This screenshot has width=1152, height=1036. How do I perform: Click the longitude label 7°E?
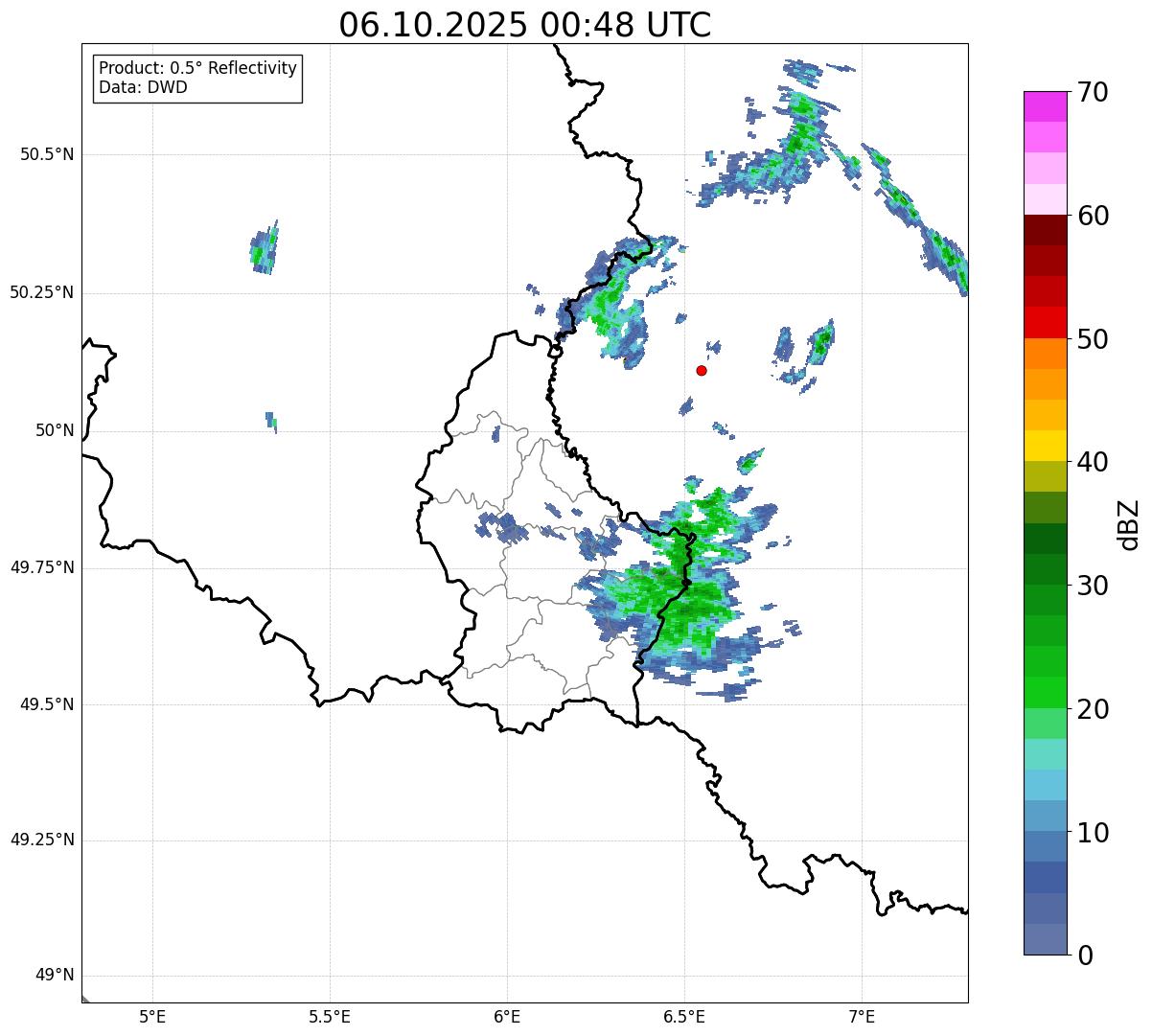click(863, 1017)
